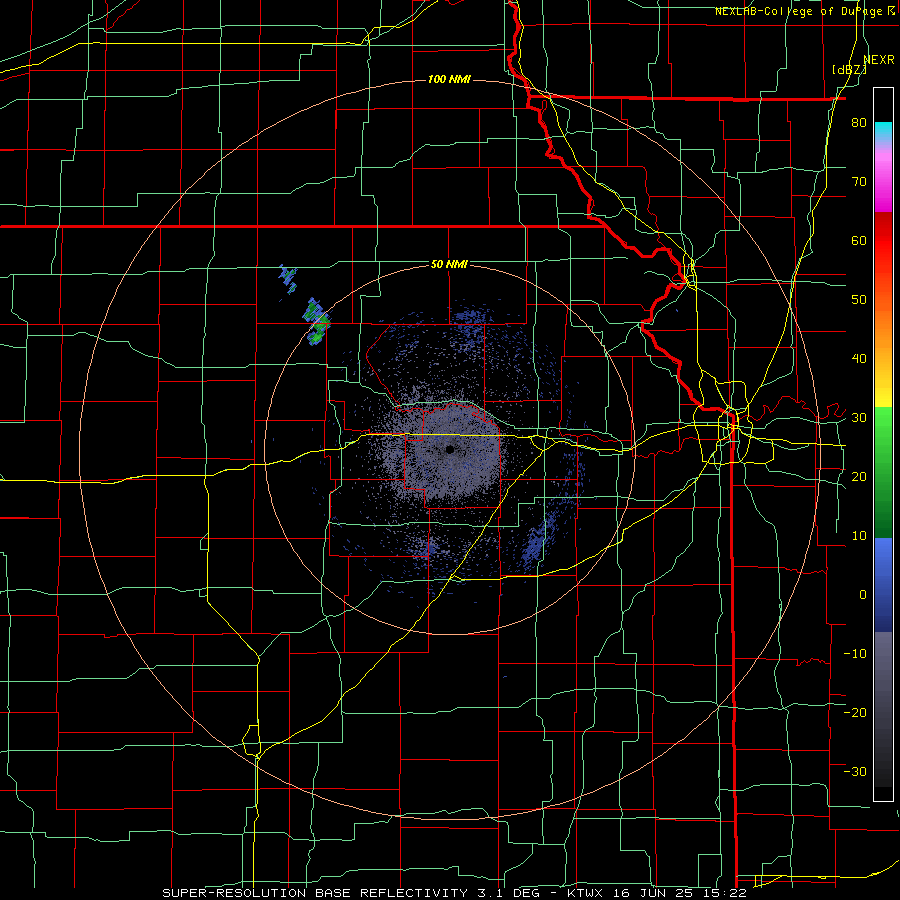900x900 pixels.
Task: Click the 70 value on dBZ scale
Action: point(859,182)
